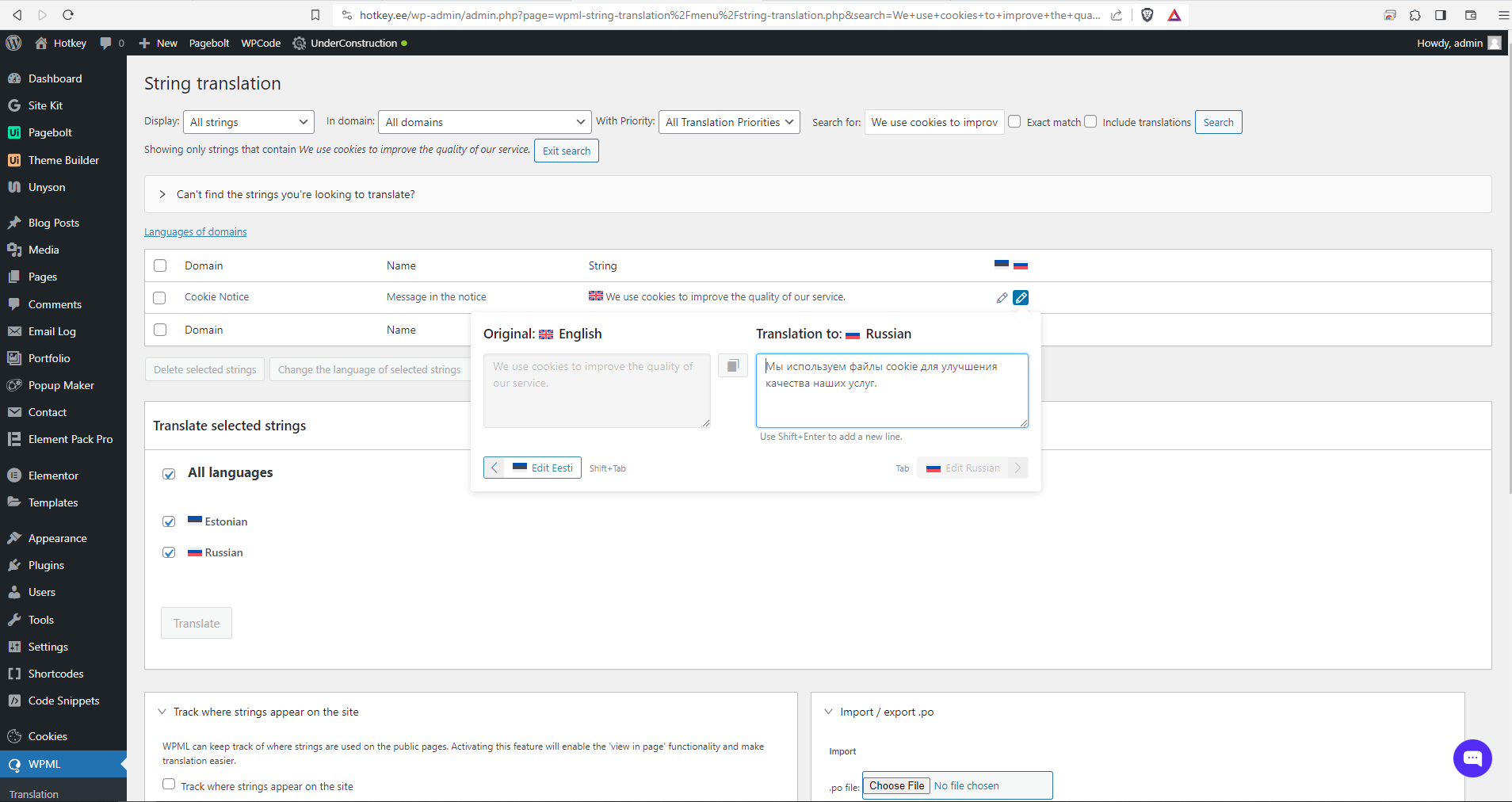This screenshot has width=1512, height=802.
Task: Click the browser address bar URL
Action: pos(729,14)
